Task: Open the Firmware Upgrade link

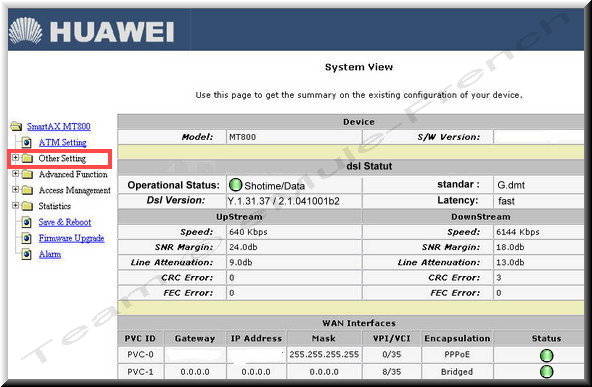Action: pyautogui.click(x=72, y=238)
